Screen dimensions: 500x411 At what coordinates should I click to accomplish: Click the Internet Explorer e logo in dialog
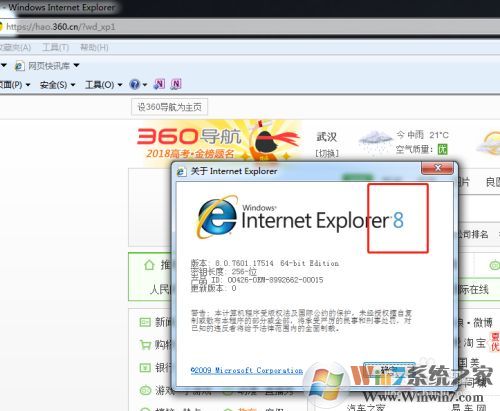pos(217,217)
